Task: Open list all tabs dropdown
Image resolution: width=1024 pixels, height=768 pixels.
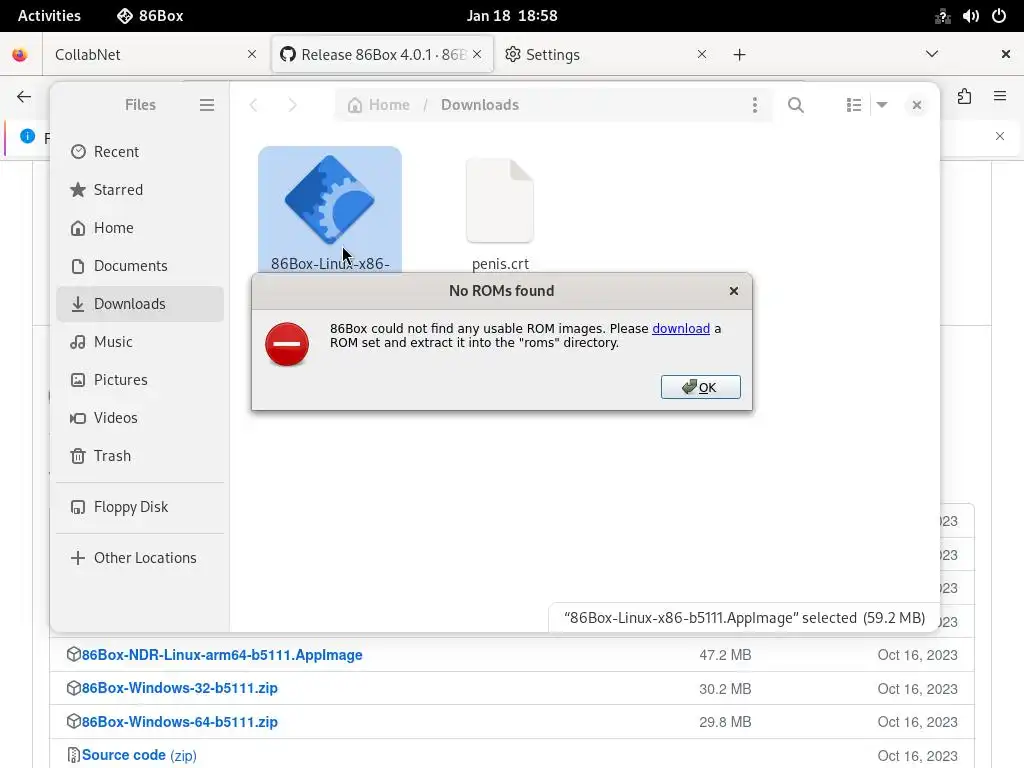Action: pos(932,54)
